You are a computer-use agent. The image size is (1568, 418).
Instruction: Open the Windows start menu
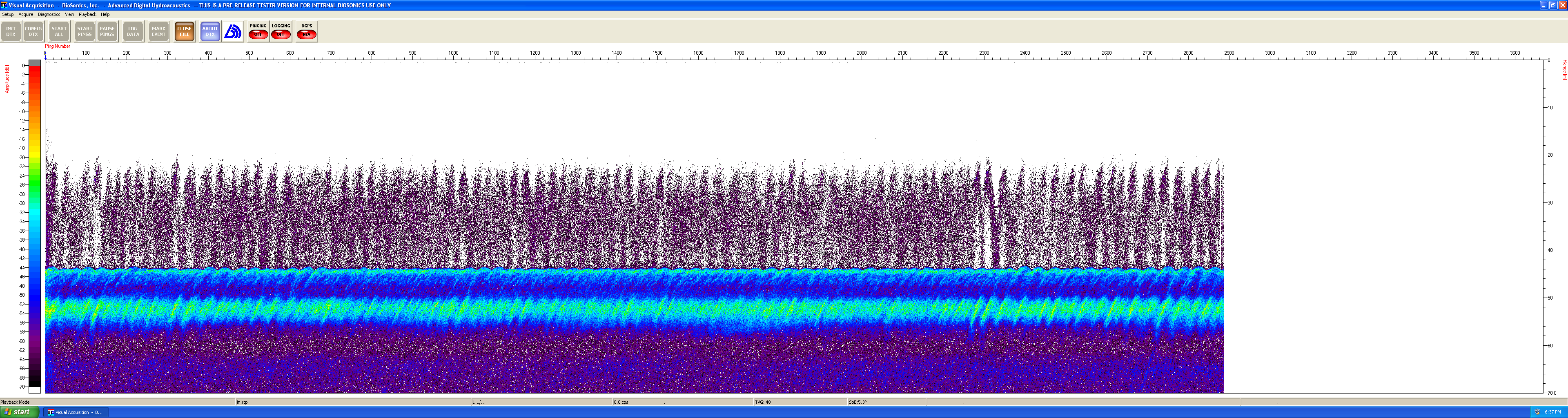20,412
